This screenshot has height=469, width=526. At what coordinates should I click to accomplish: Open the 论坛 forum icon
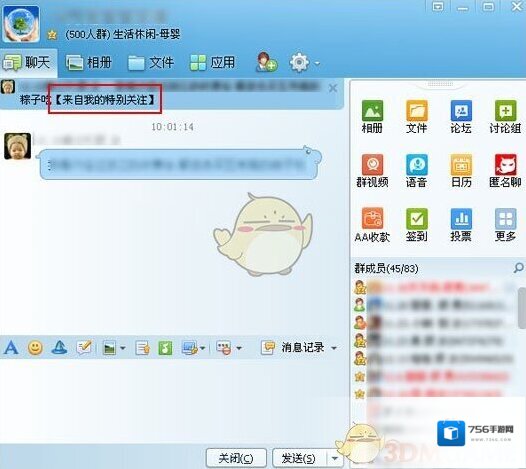pos(461,116)
